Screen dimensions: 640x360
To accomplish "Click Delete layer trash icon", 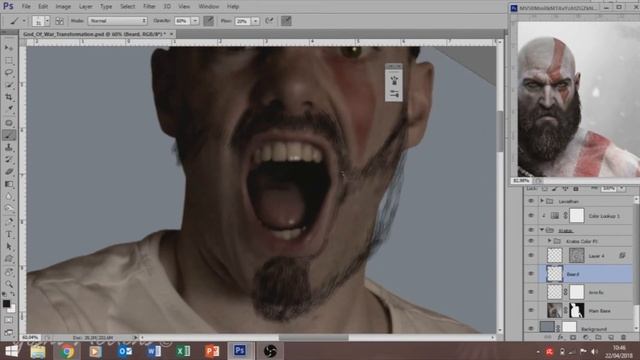I will point(623,338).
